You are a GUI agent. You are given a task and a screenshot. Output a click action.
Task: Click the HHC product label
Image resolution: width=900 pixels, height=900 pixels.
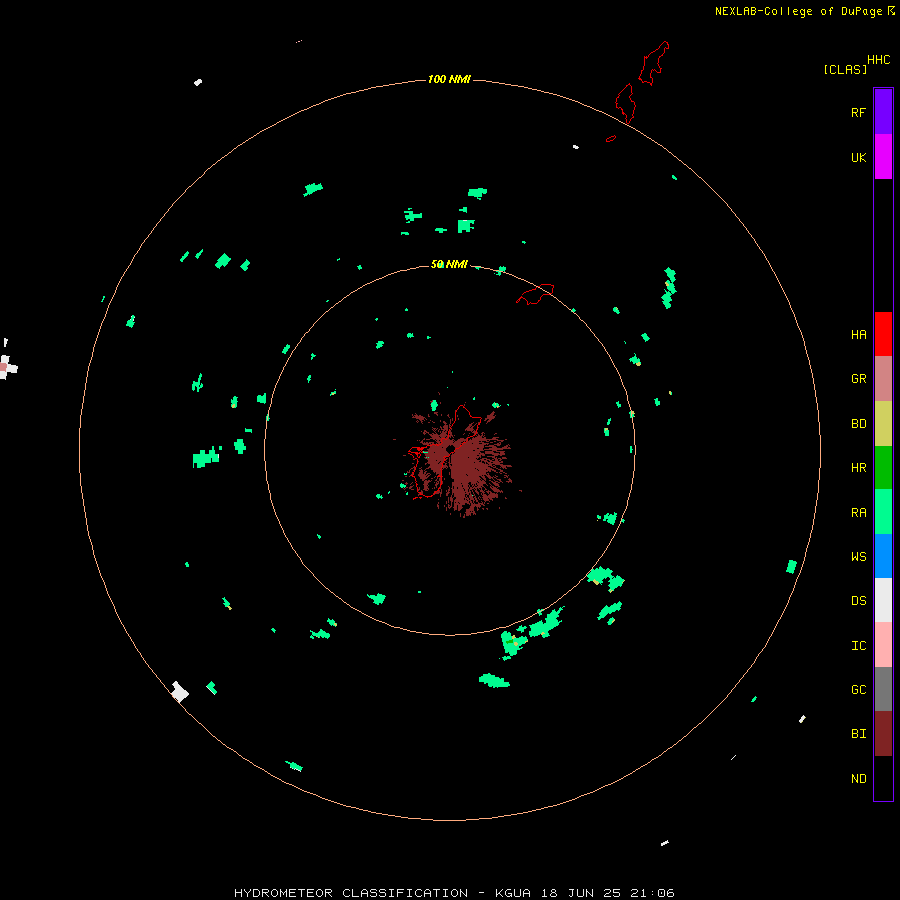tap(879, 60)
